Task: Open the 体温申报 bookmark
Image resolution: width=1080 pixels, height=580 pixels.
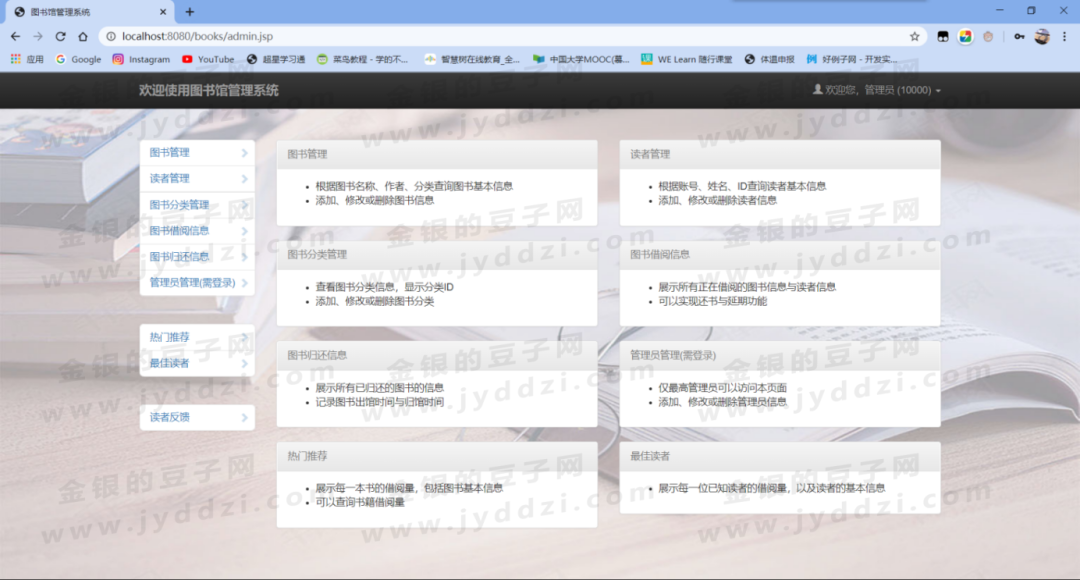Action: [x=769, y=59]
